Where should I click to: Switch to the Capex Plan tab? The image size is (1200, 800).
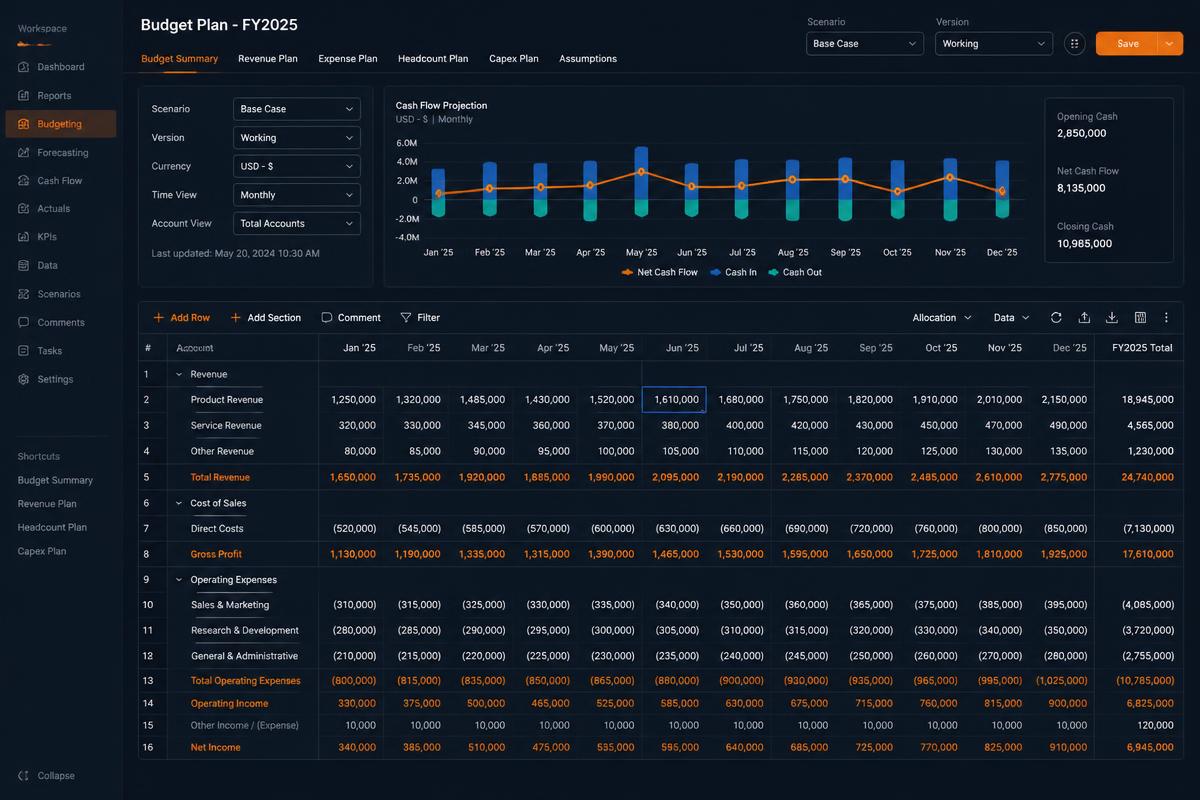pyautogui.click(x=514, y=59)
